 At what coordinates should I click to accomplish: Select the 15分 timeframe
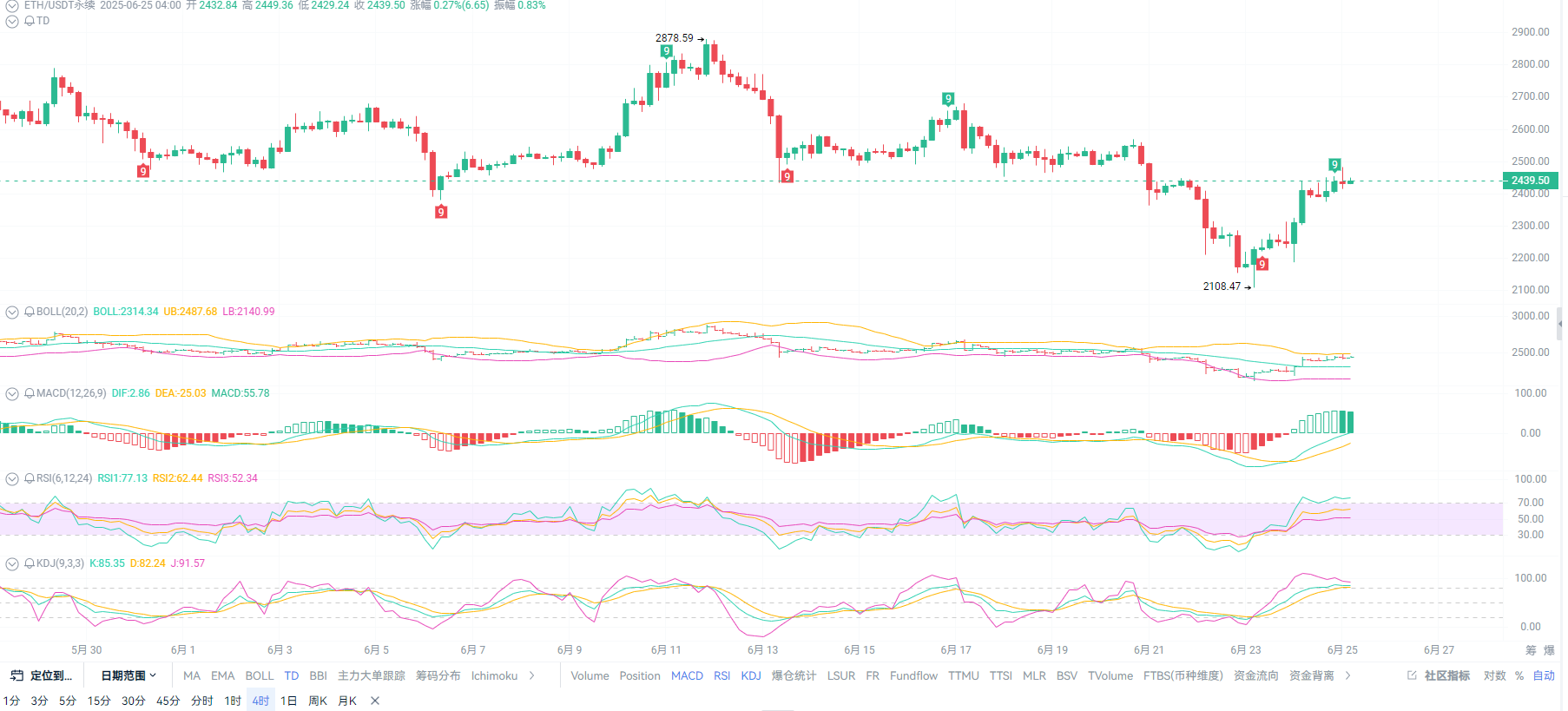(x=99, y=701)
